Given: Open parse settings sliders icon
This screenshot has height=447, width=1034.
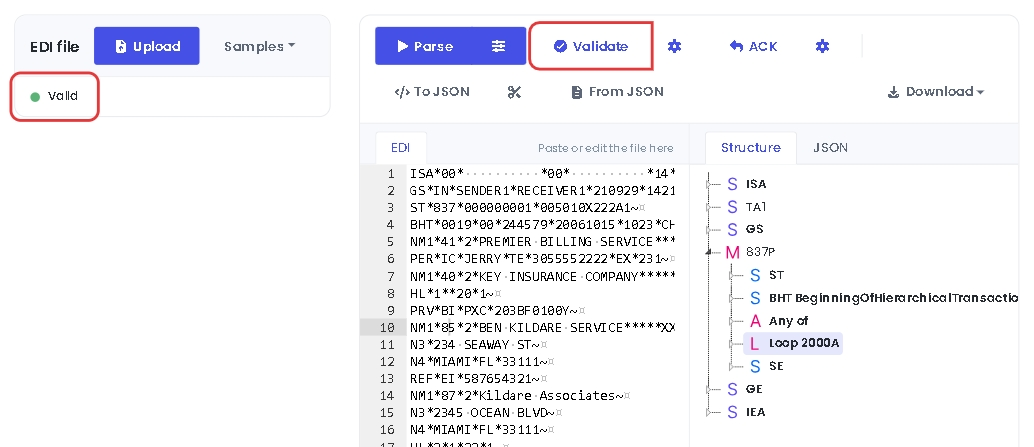Looking at the screenshot, I should point(499,46).
